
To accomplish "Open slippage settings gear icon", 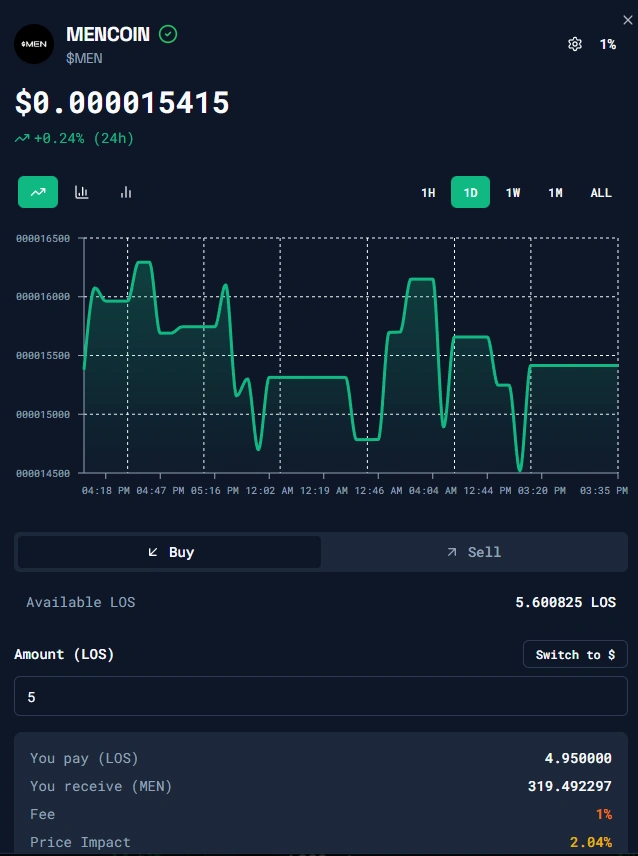I will [574, 44].
